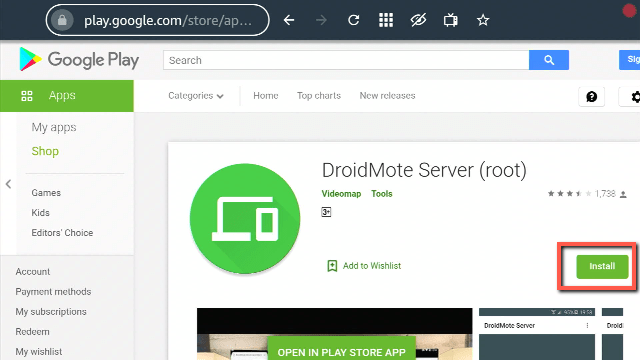
Task: Open the Home tab
Action: [x=266, y=96]
